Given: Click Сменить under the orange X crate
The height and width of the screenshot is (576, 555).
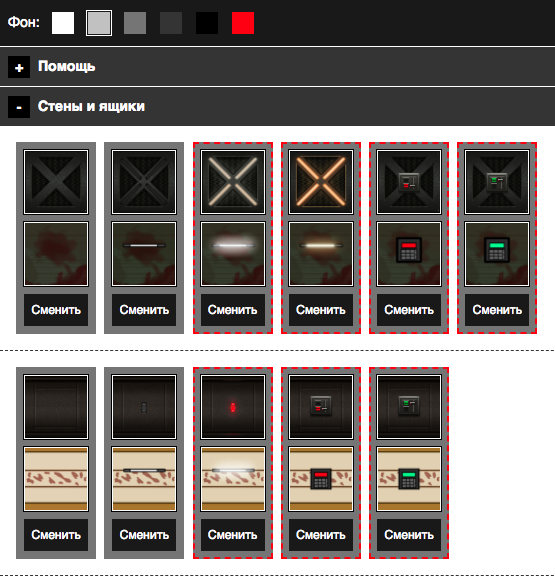Looking at the screenshot, I should pyautogui.click(x=321, y=310).
